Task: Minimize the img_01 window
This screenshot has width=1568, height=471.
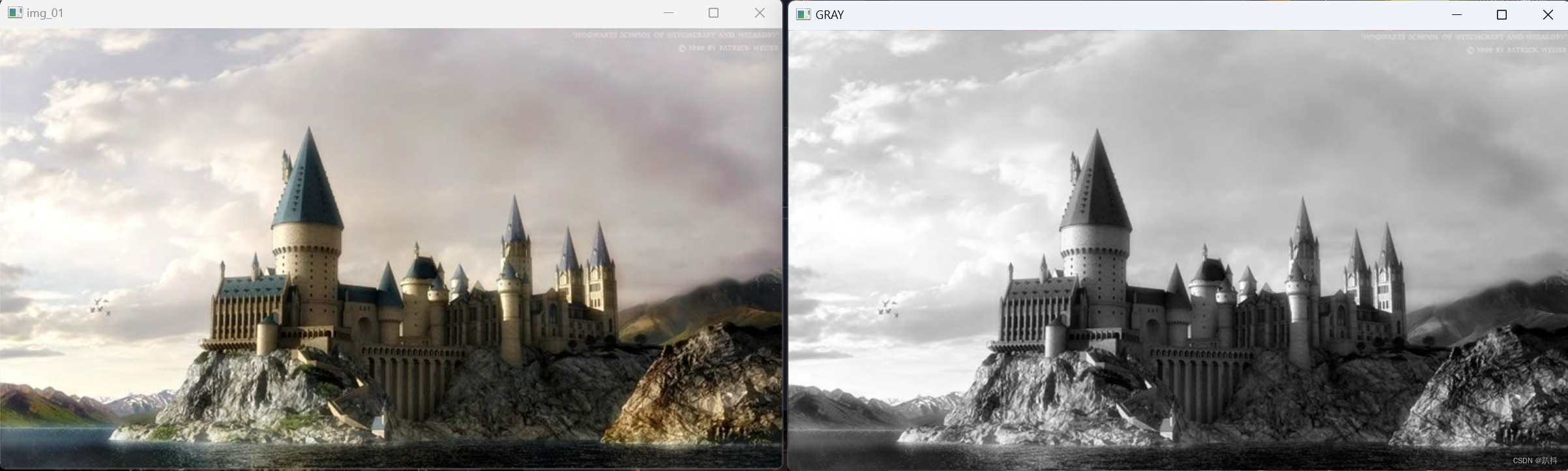Action: [668, 12]
